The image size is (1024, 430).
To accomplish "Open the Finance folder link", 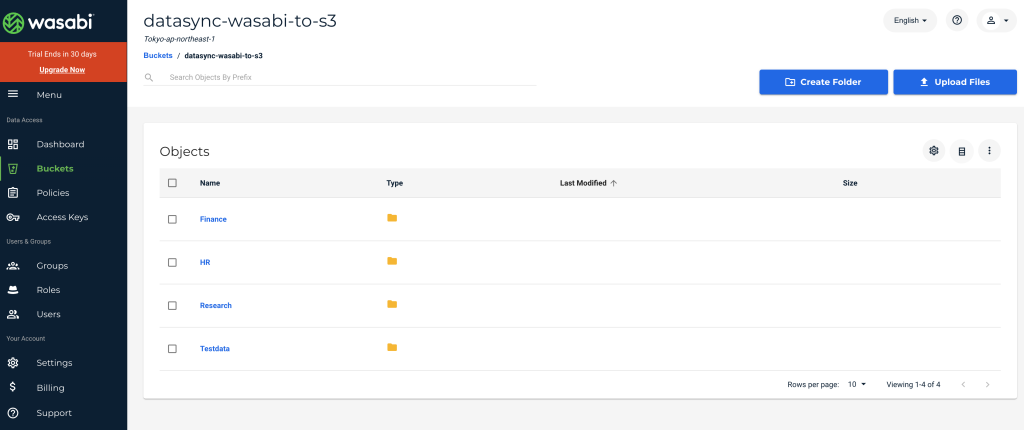I will tap(213, 220).
